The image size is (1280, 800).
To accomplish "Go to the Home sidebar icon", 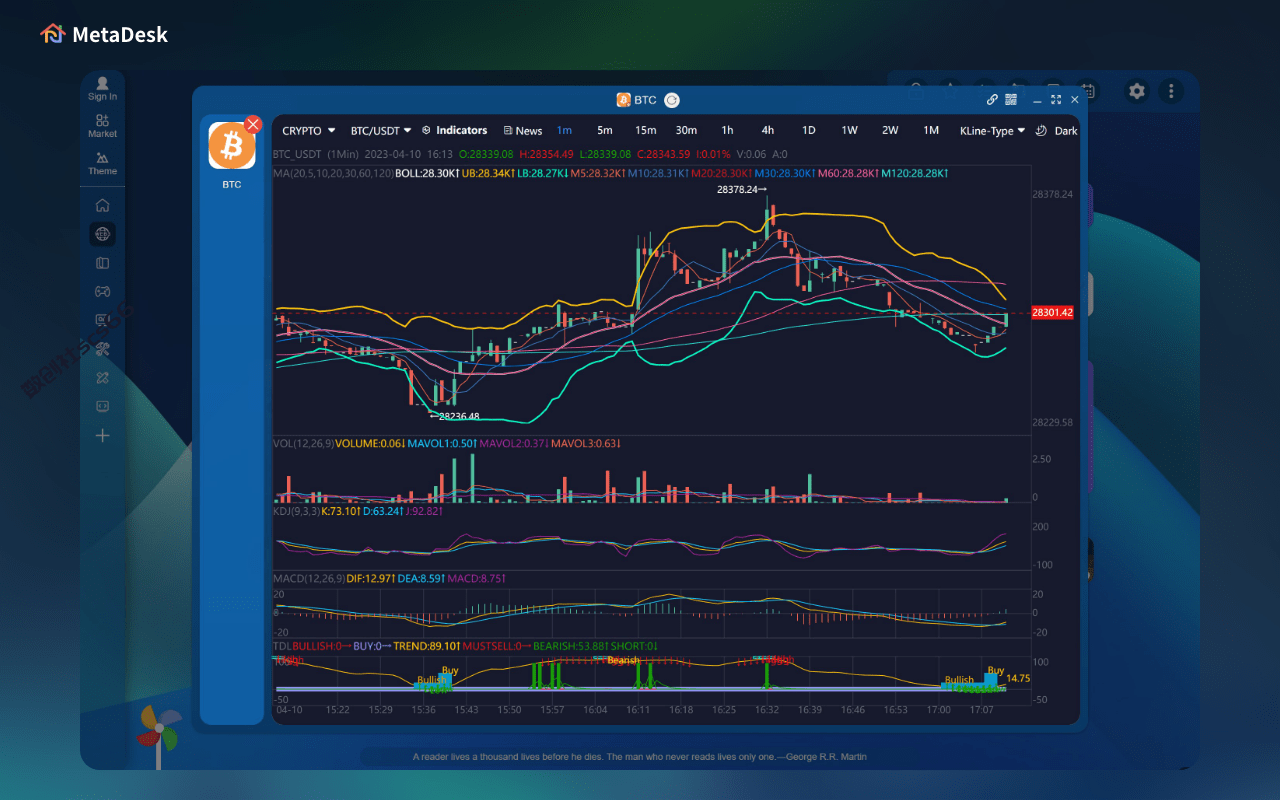I will [x=102, y=205].
